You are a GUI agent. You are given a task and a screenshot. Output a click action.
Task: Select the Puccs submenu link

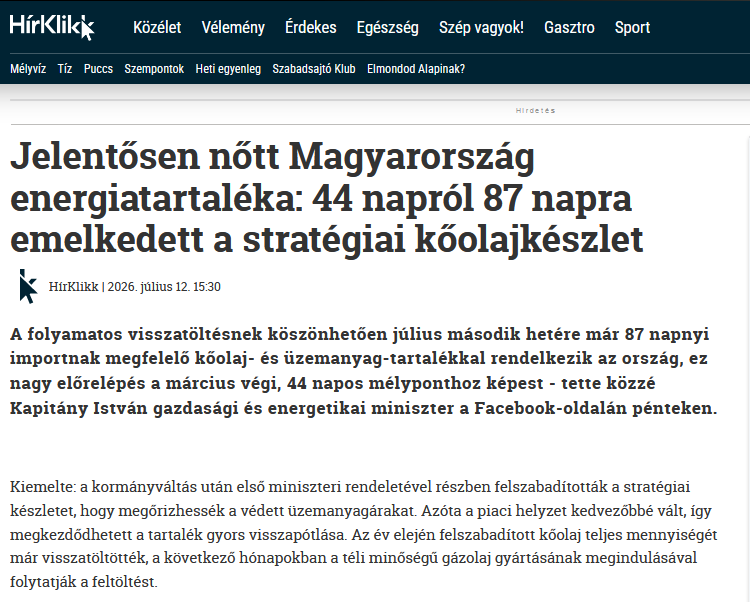98,69
